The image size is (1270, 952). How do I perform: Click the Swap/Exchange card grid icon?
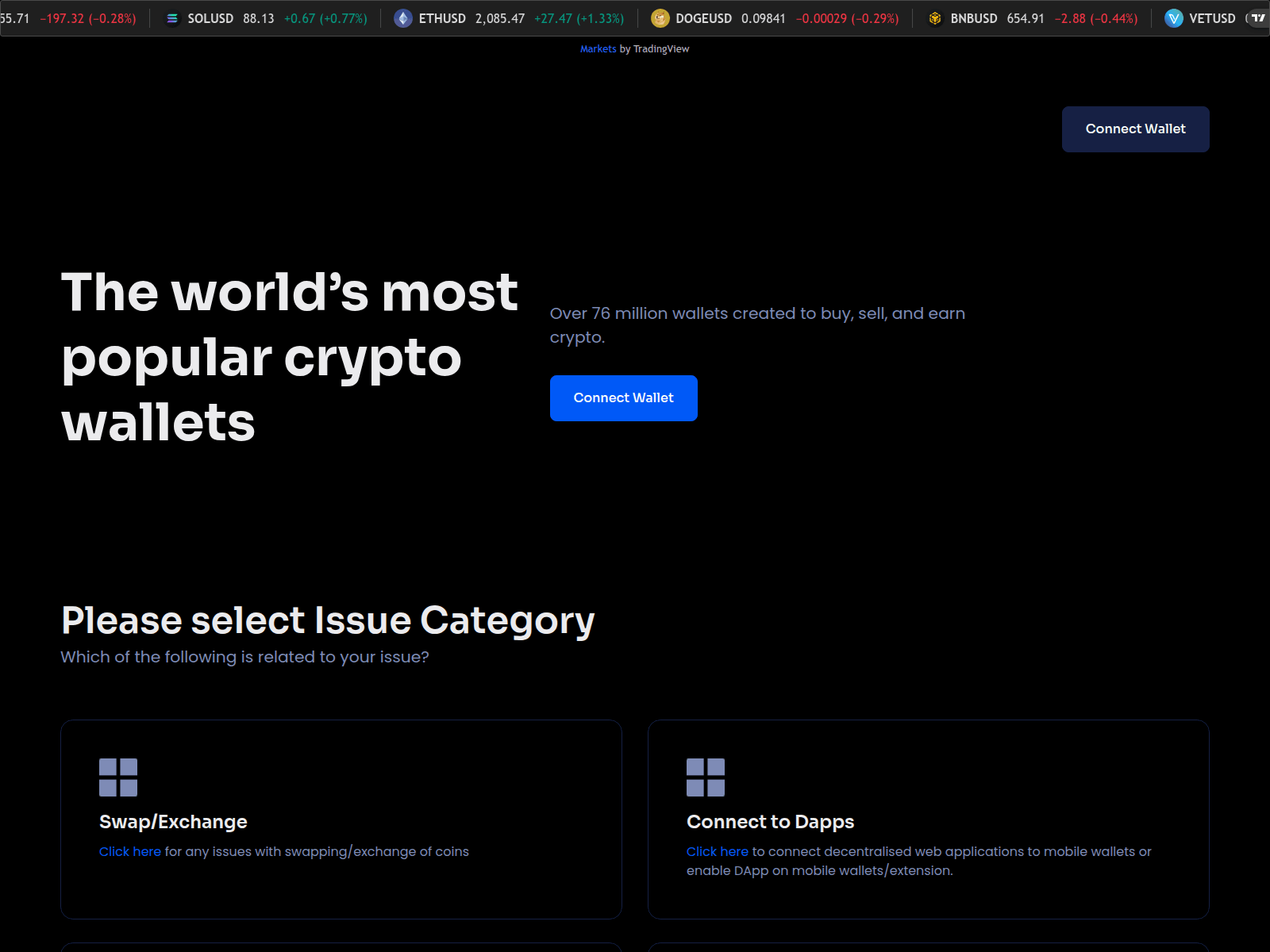118,777
